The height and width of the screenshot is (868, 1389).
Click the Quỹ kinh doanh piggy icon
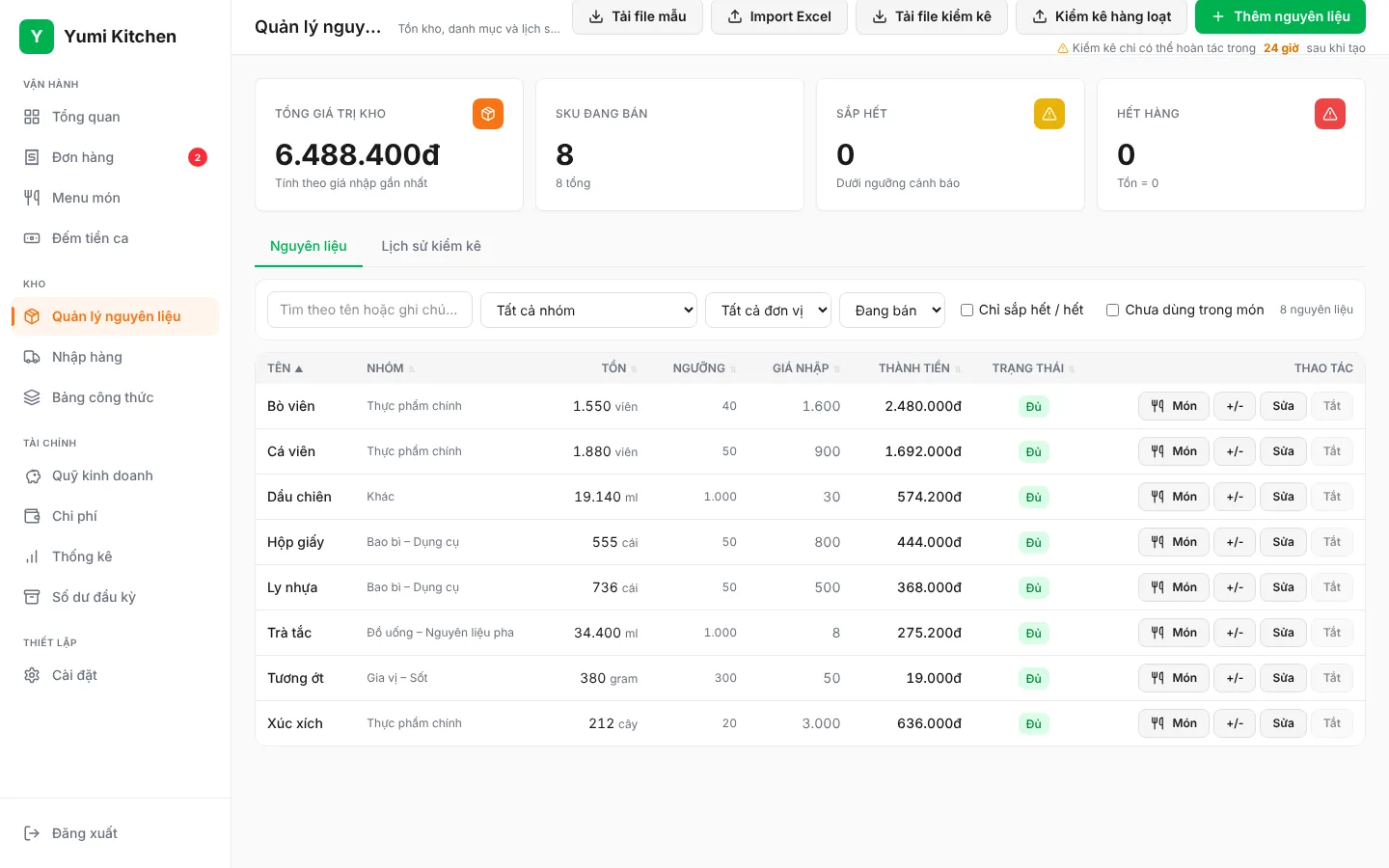click(x=32, y=475)
